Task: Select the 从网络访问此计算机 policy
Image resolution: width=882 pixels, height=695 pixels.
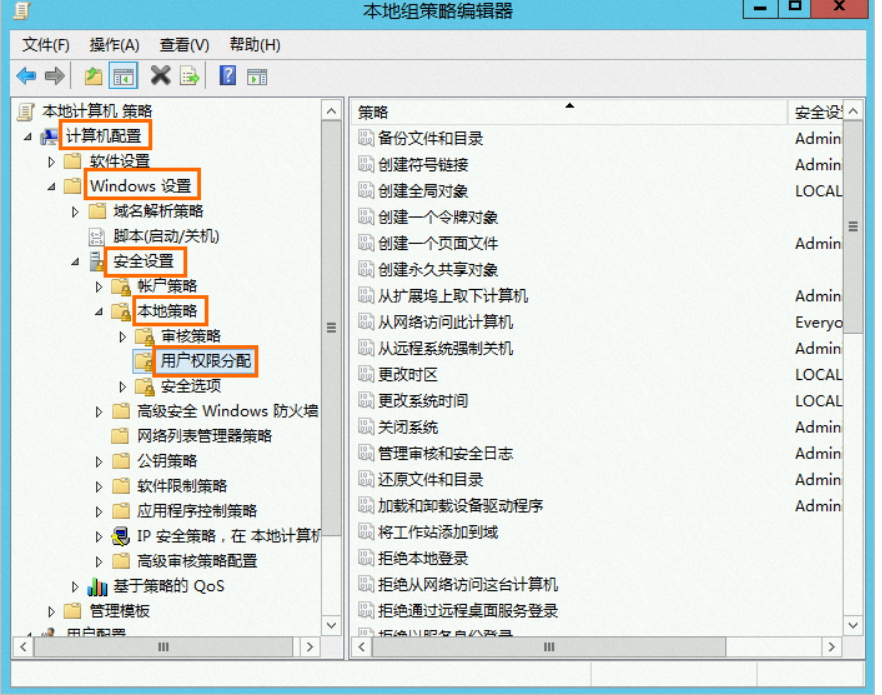Action: coord(445,322)
